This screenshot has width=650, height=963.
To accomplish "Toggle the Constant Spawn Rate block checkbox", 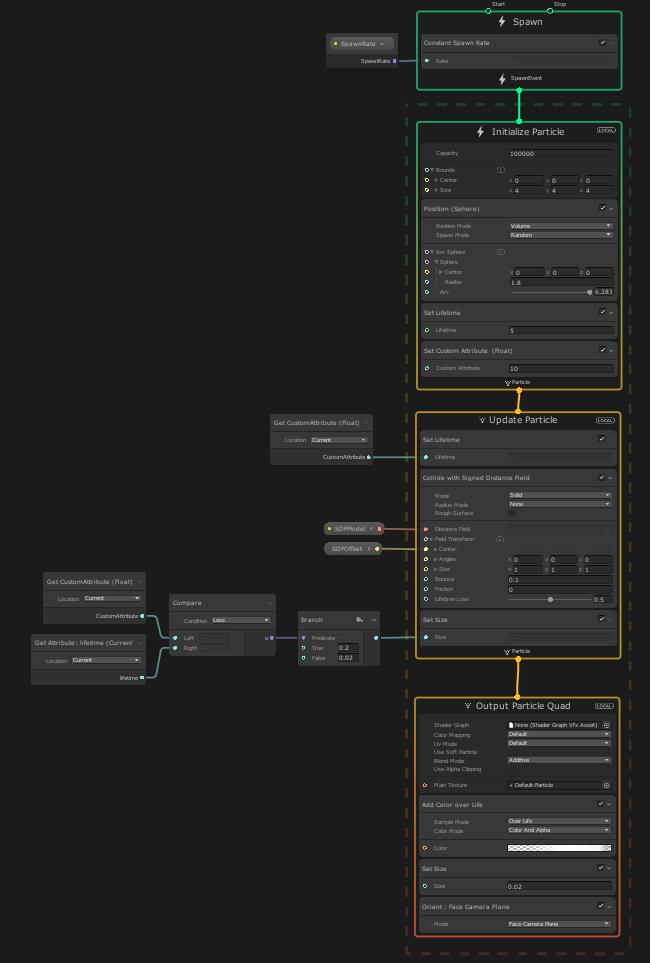I will [602, 43].
